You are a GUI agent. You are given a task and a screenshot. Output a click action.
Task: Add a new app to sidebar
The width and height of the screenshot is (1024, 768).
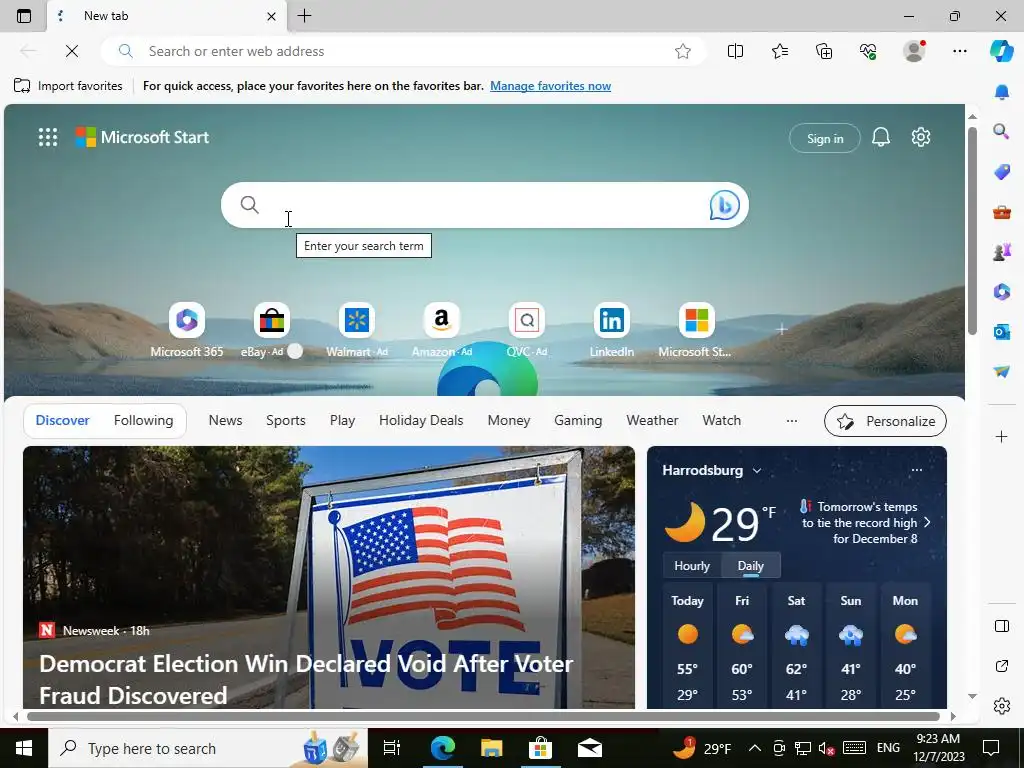click(x=1001, y=436)
